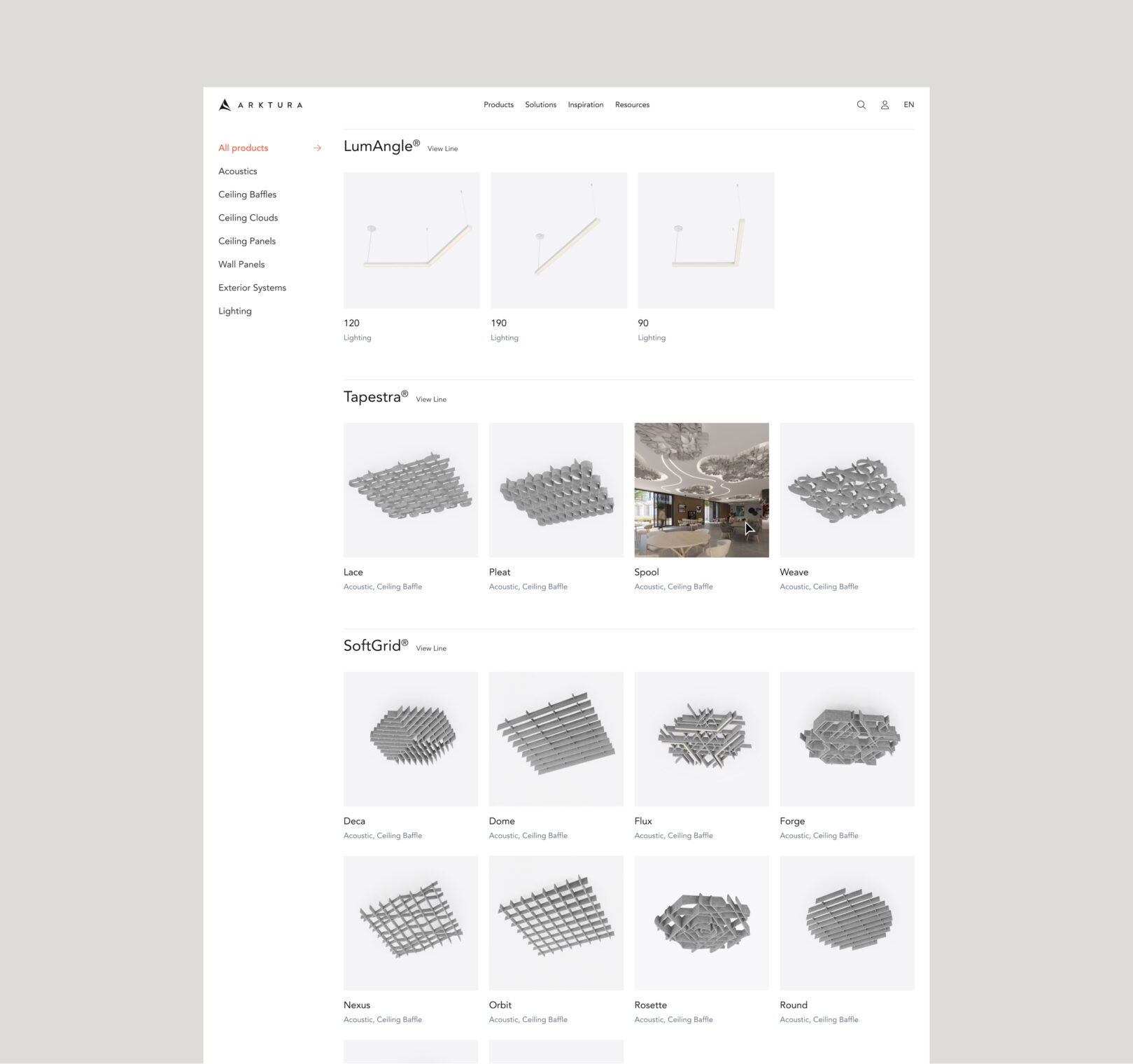Open the EN language selector
This screenshot has width=1133, height=1064.
point(908,105)
